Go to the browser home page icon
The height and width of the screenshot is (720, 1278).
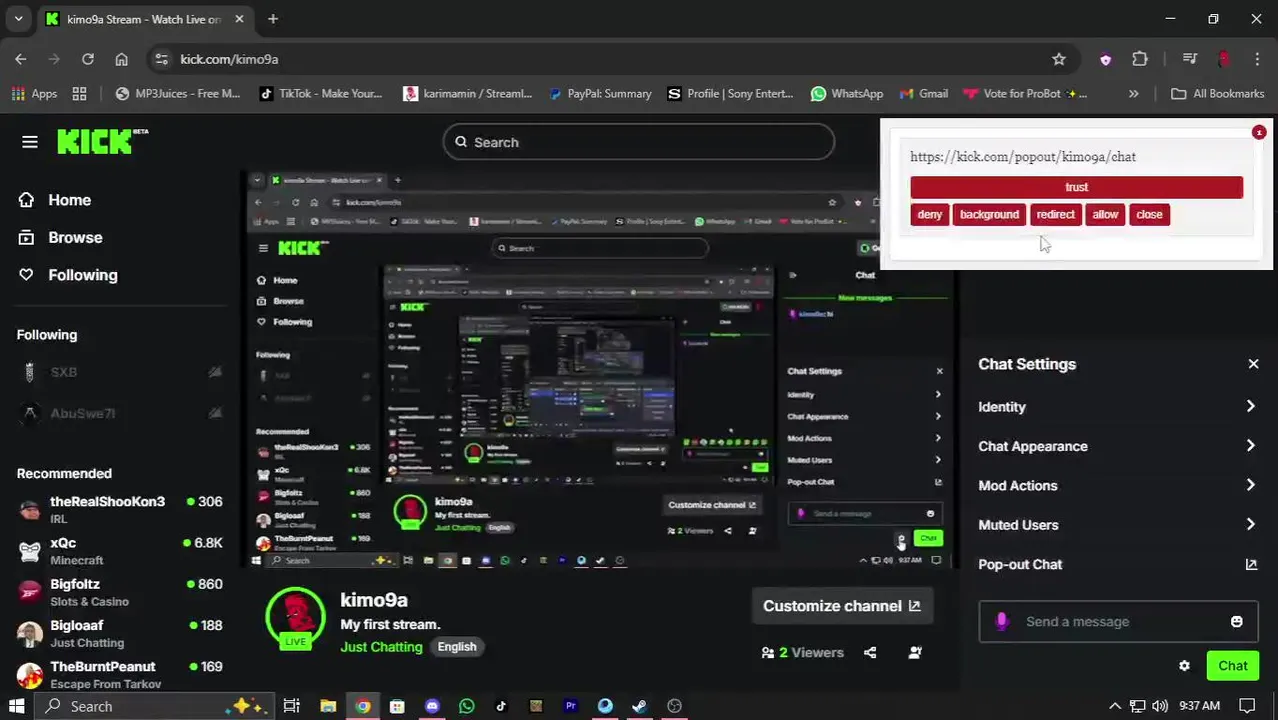coord(122,59)
